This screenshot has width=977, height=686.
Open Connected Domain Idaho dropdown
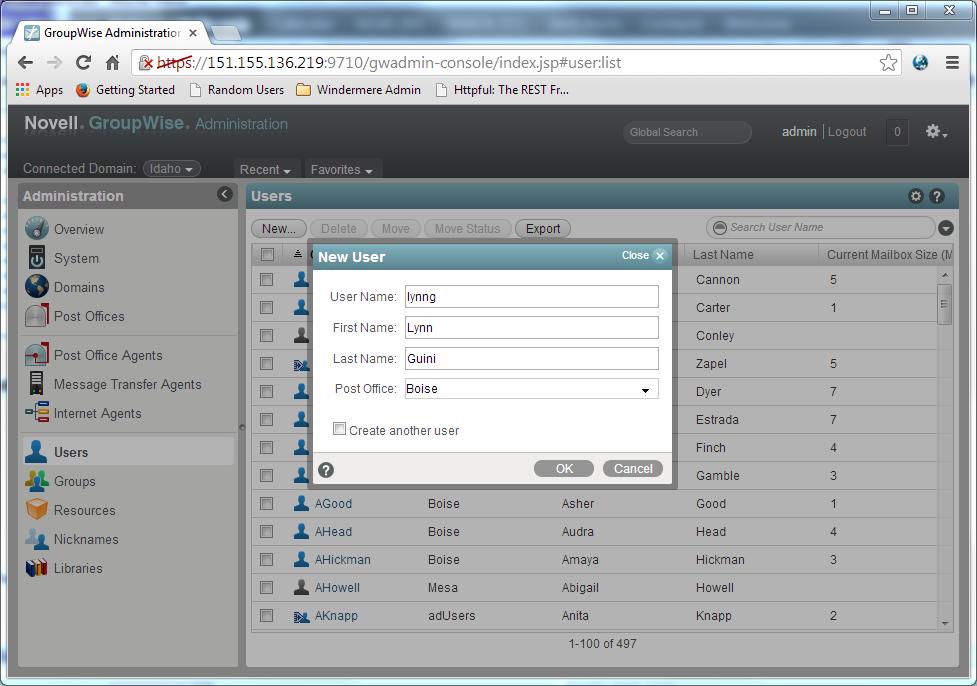[171, 169]
